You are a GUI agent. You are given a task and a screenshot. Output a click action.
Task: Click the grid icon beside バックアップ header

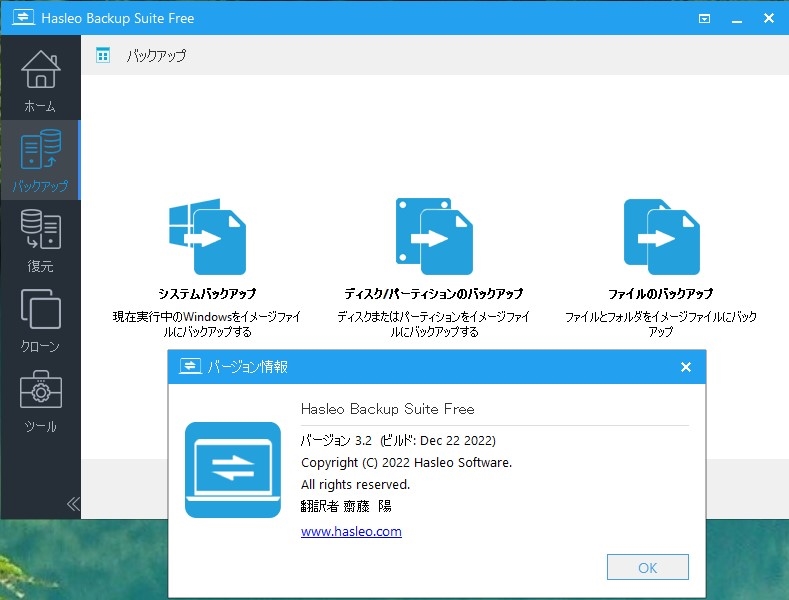coord(103,55)
